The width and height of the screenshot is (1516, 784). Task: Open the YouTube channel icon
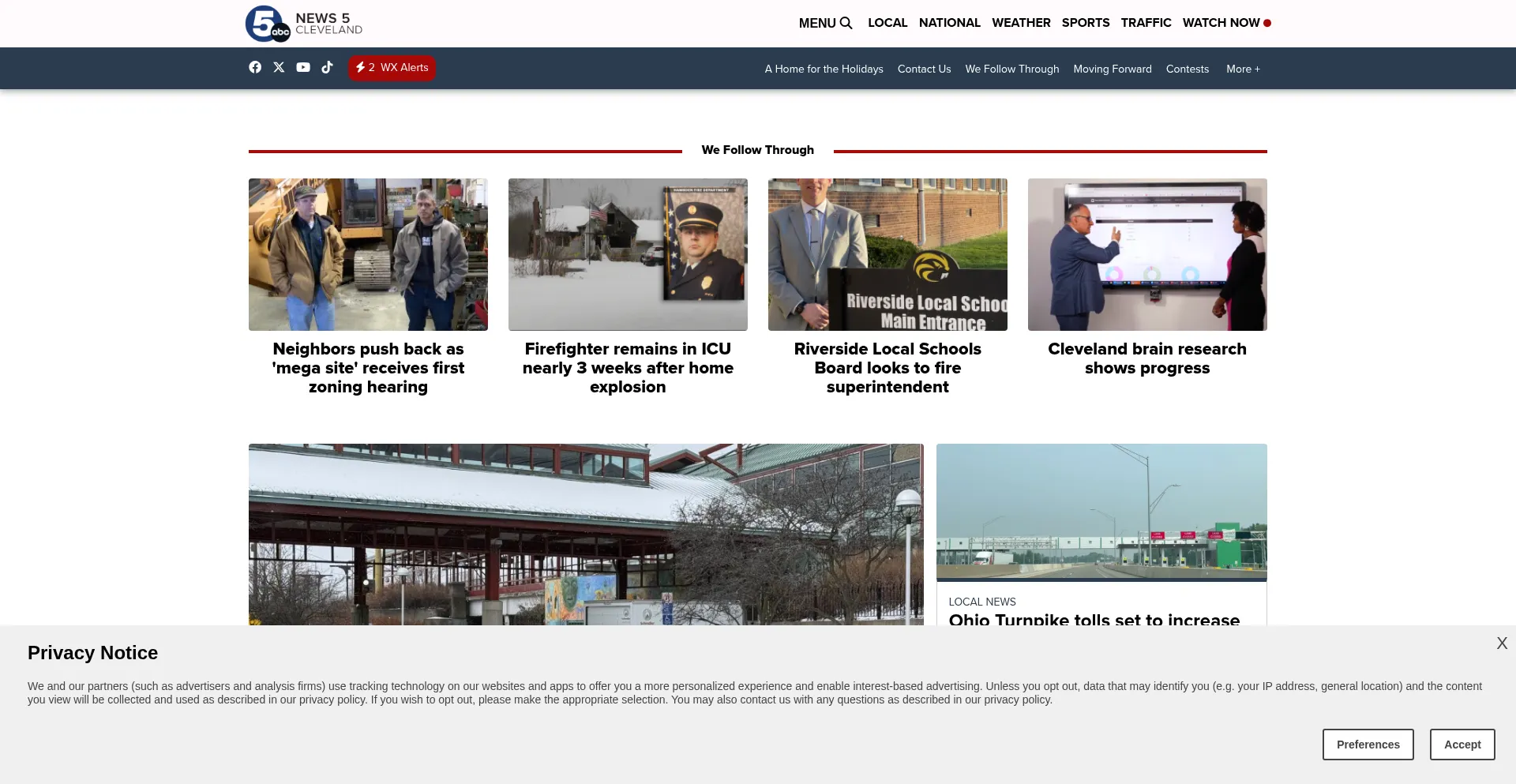pos(303,67)
